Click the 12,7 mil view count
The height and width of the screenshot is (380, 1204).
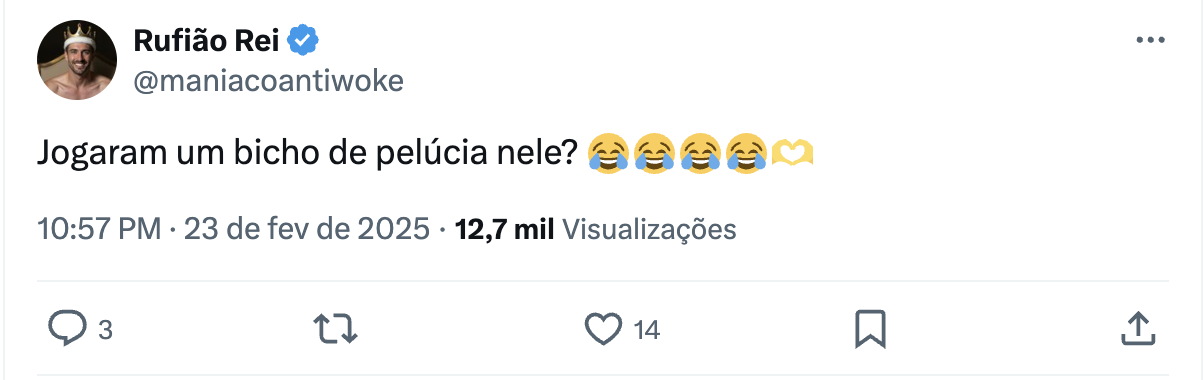coord(504,229)
